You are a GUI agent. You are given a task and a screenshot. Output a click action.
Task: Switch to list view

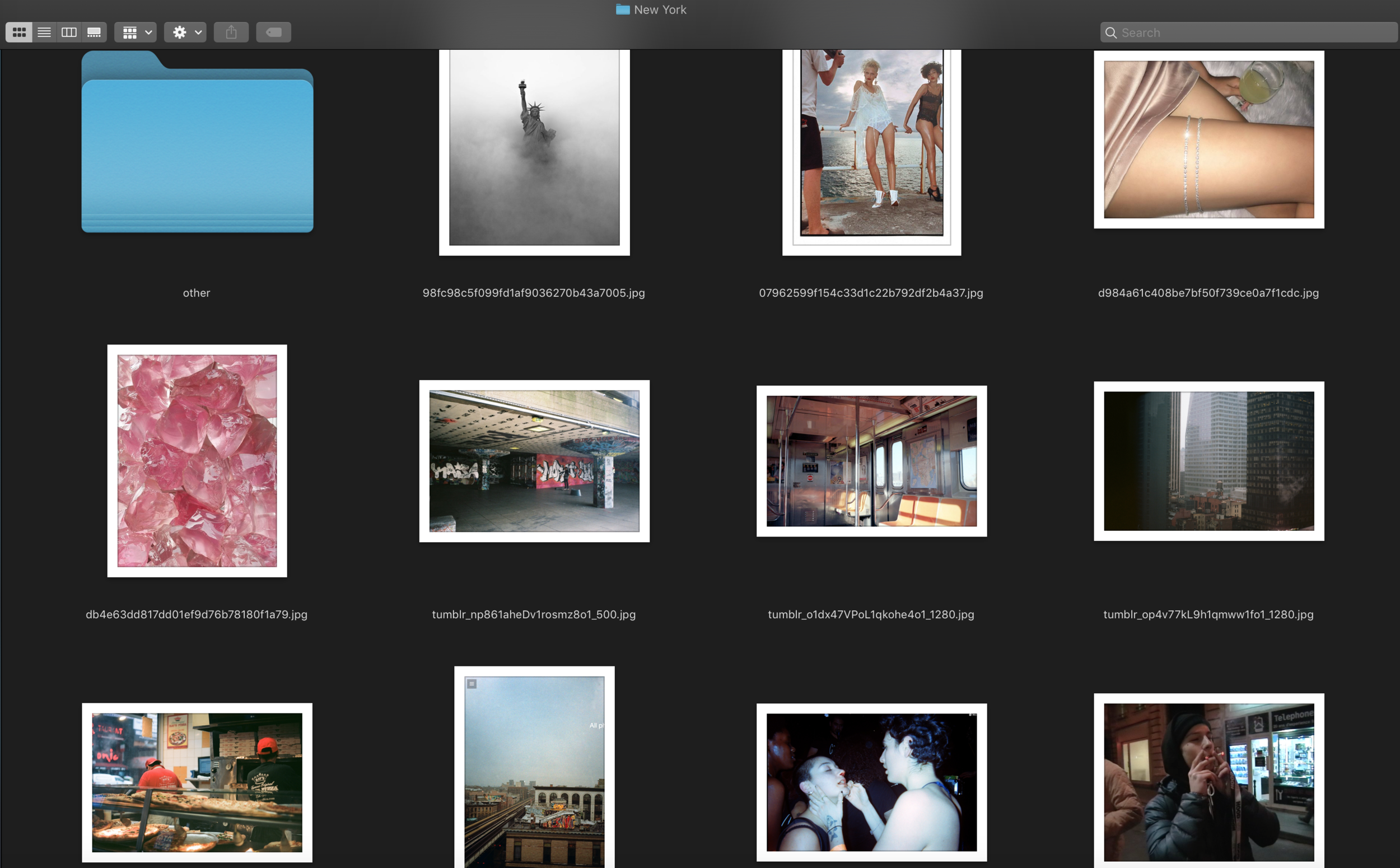pos(44,32)
